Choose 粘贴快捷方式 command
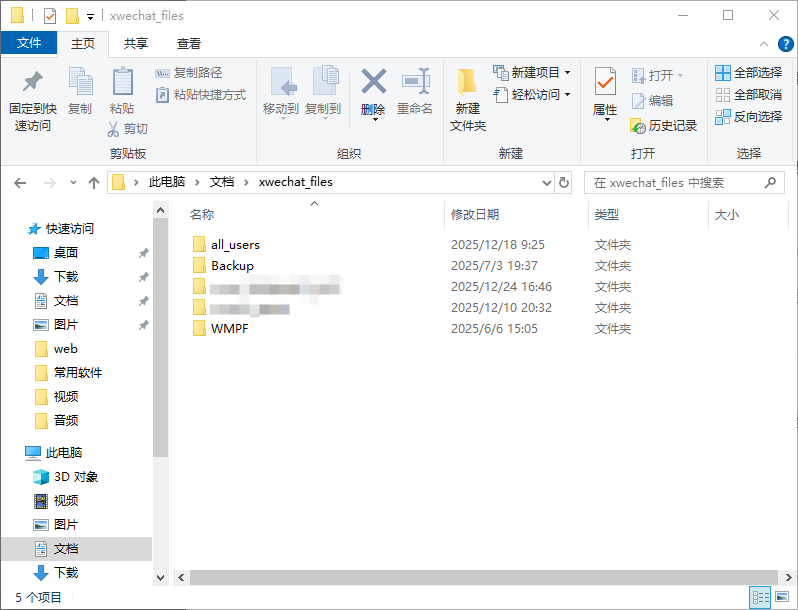The width and height of the screenshot is (798, 610). tap(201, 95)
